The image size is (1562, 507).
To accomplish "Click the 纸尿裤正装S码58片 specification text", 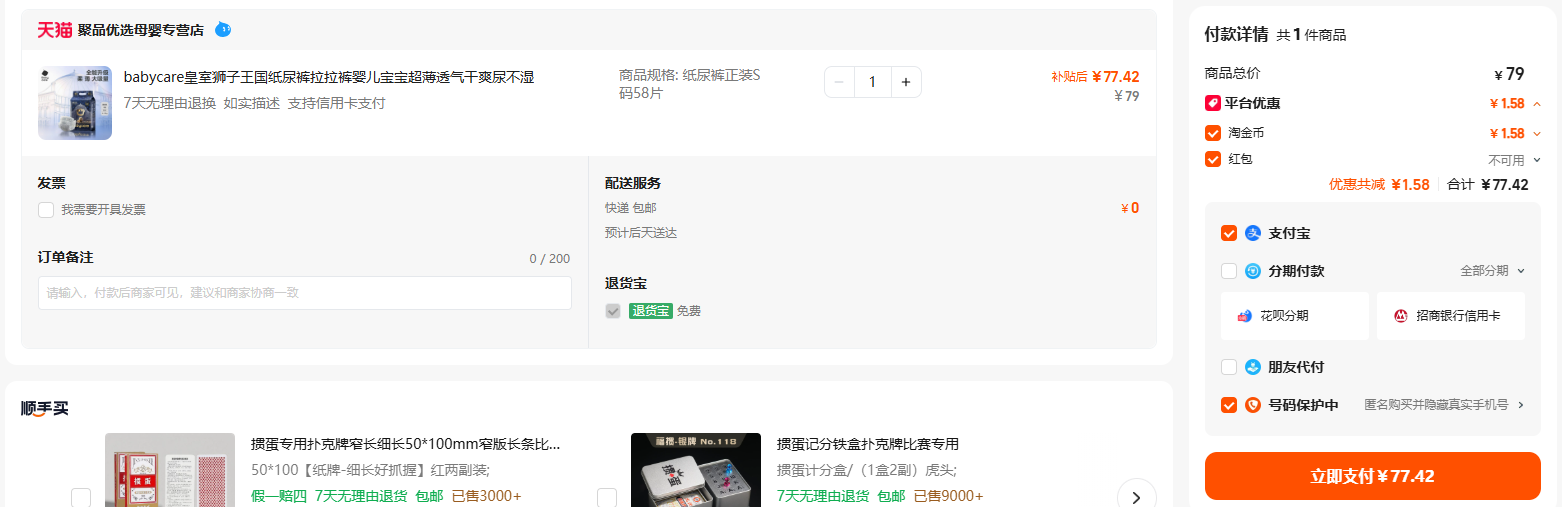I will pos(690,84).
